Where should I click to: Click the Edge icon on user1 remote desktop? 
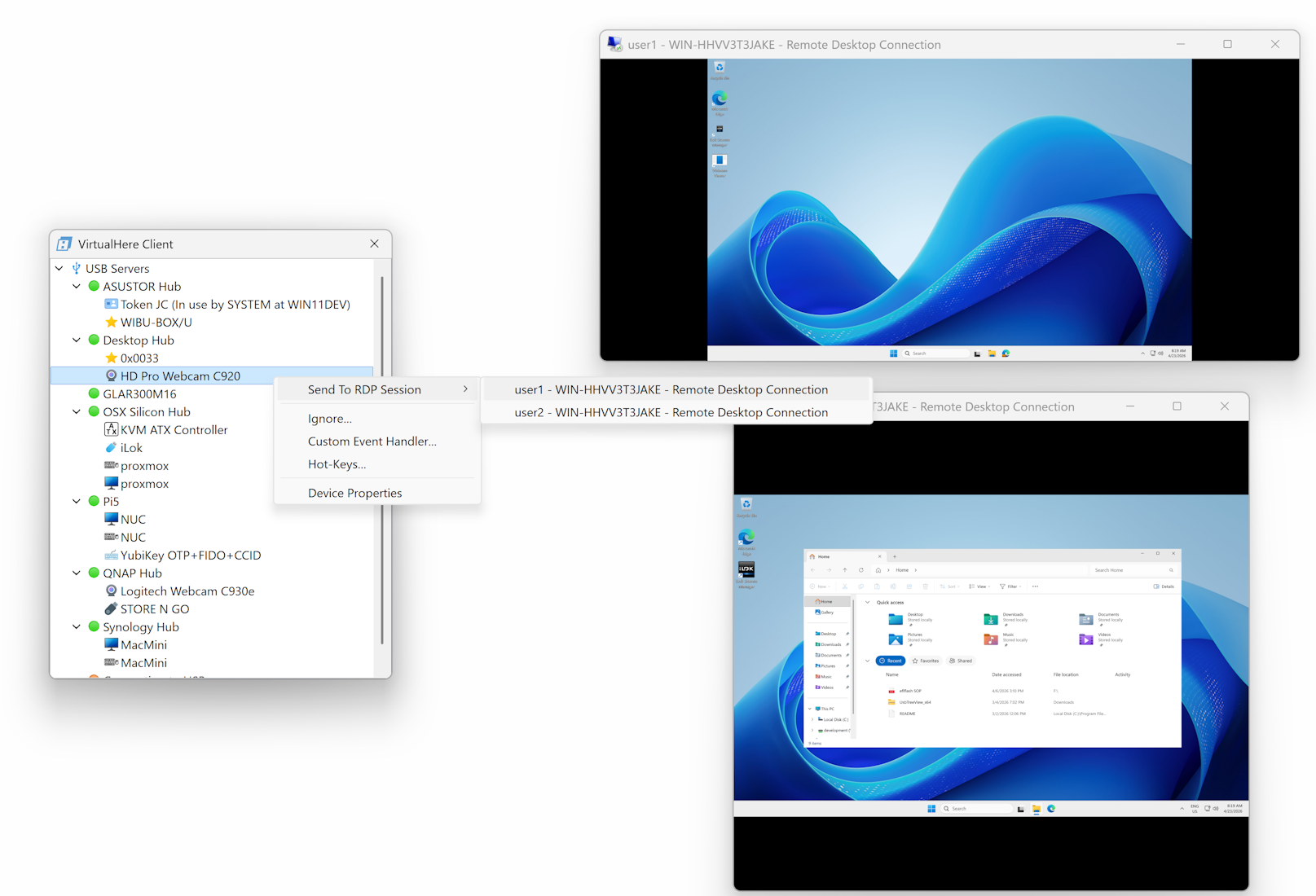click(720, 99)
